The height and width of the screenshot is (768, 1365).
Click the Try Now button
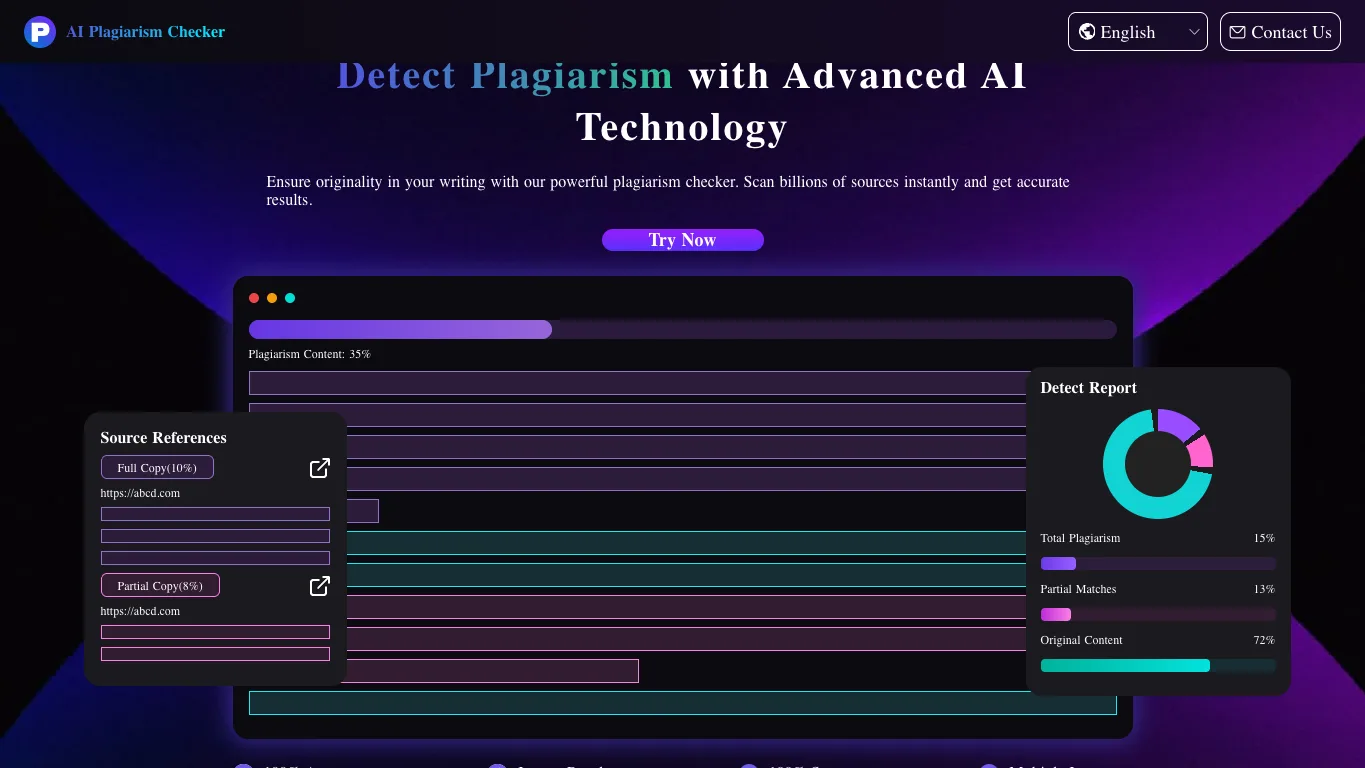point(683,240)
